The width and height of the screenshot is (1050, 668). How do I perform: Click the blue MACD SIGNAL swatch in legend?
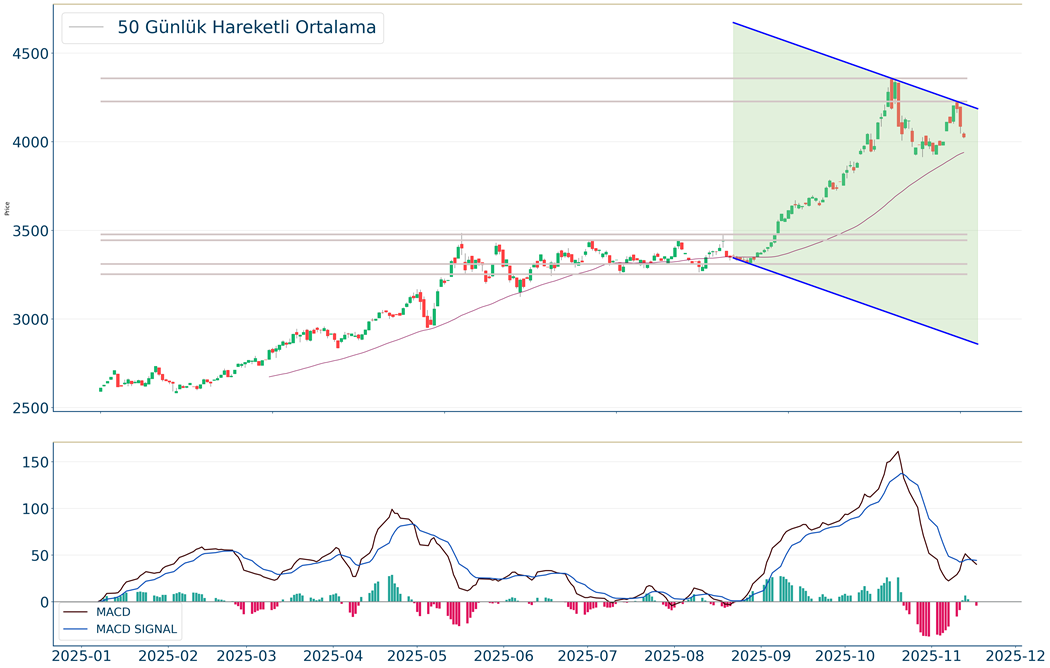(77, 629)
